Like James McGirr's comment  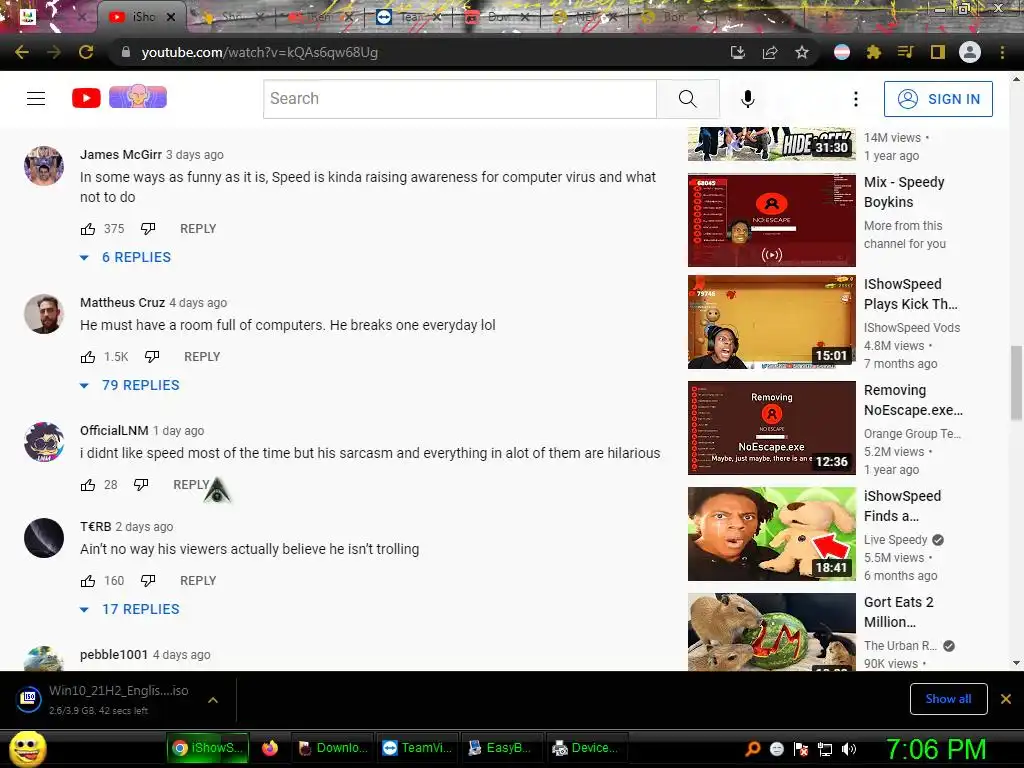click(88, 229)
